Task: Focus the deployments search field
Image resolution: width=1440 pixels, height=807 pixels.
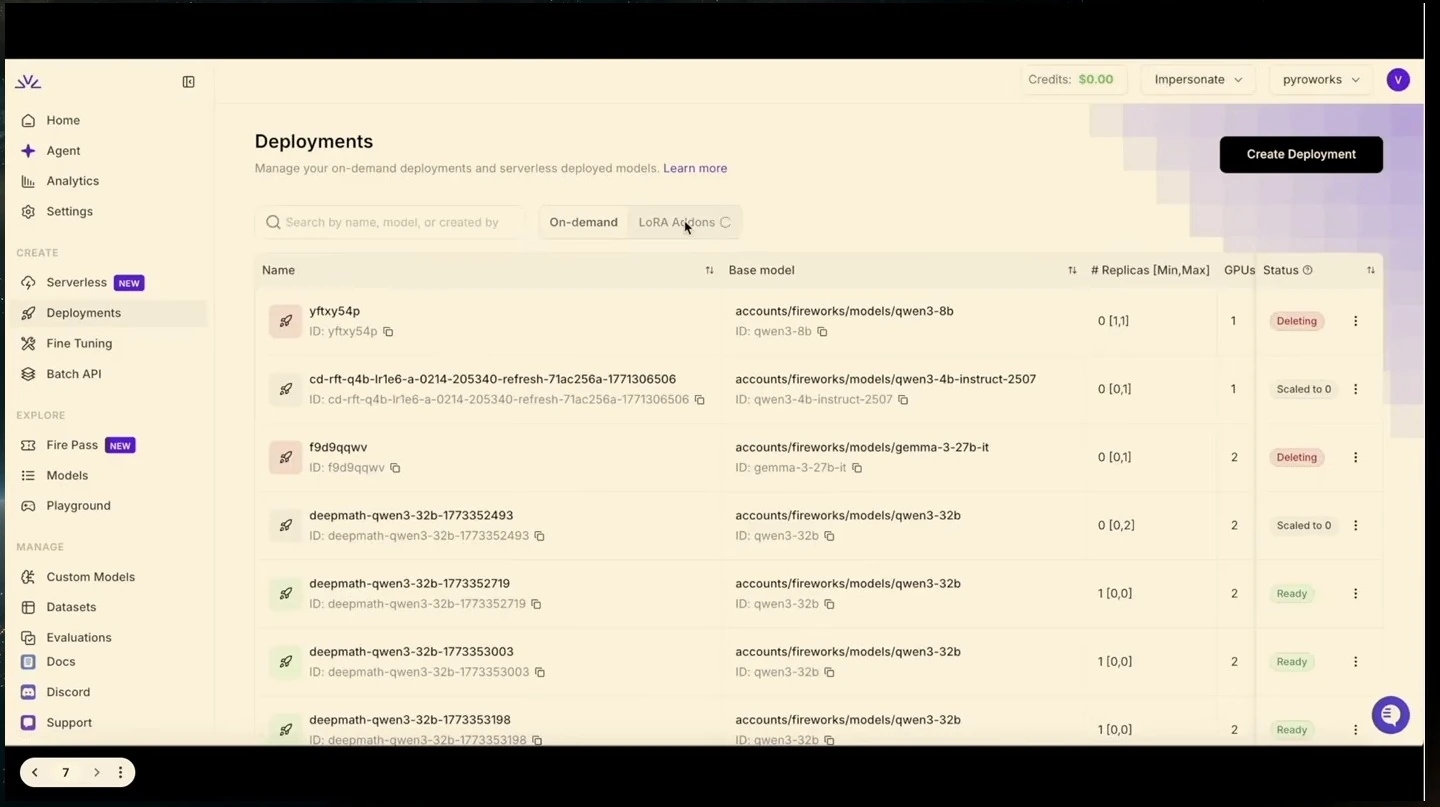Action: [390, 222]
